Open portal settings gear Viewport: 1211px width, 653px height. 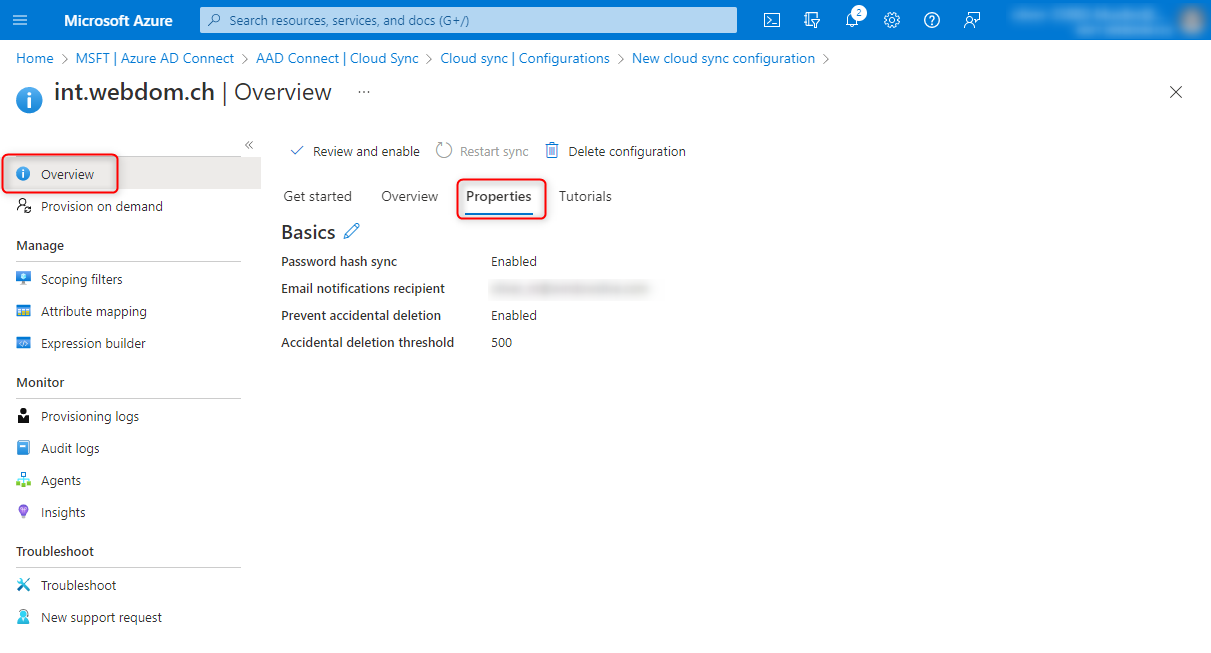pos(892,20)
